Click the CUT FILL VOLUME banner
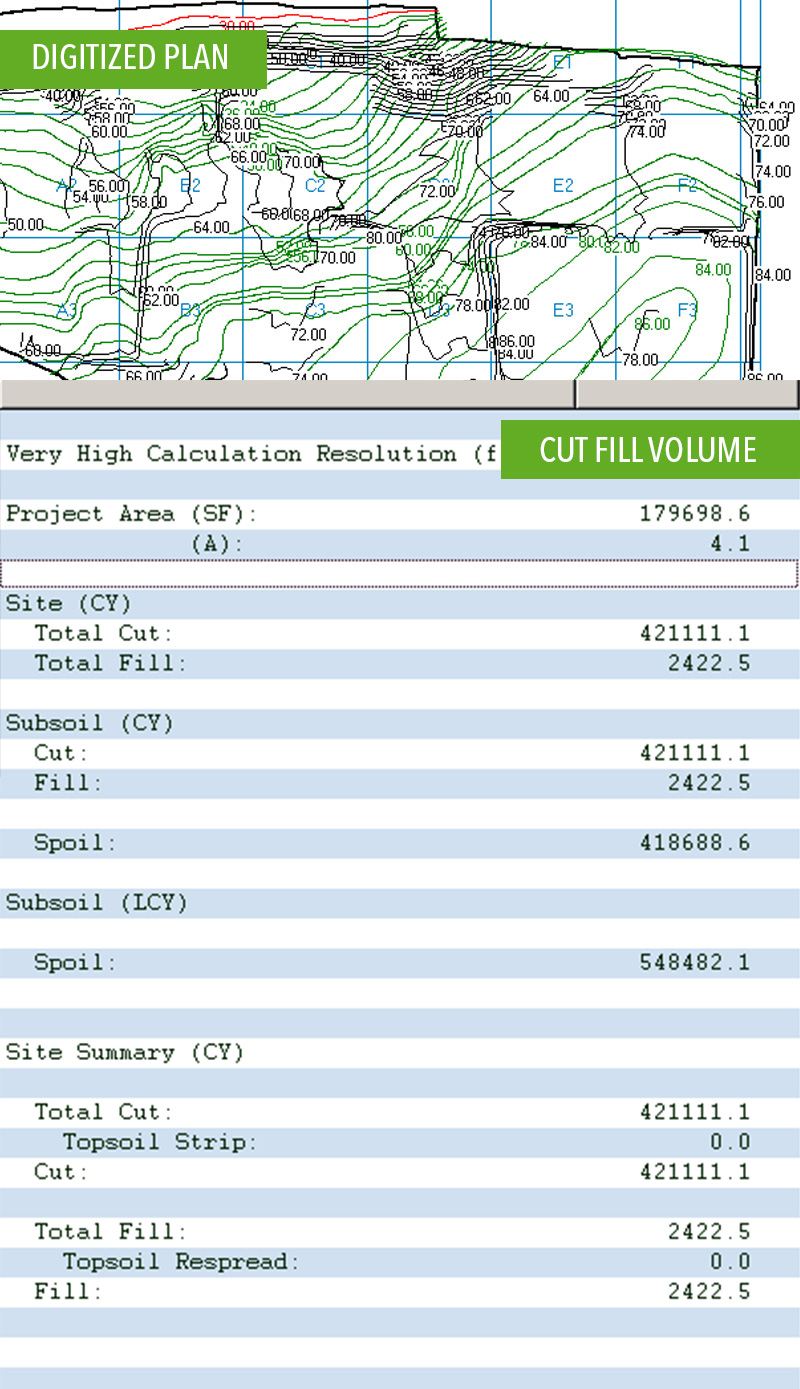 pyautogui.click(x=648, y=450)
